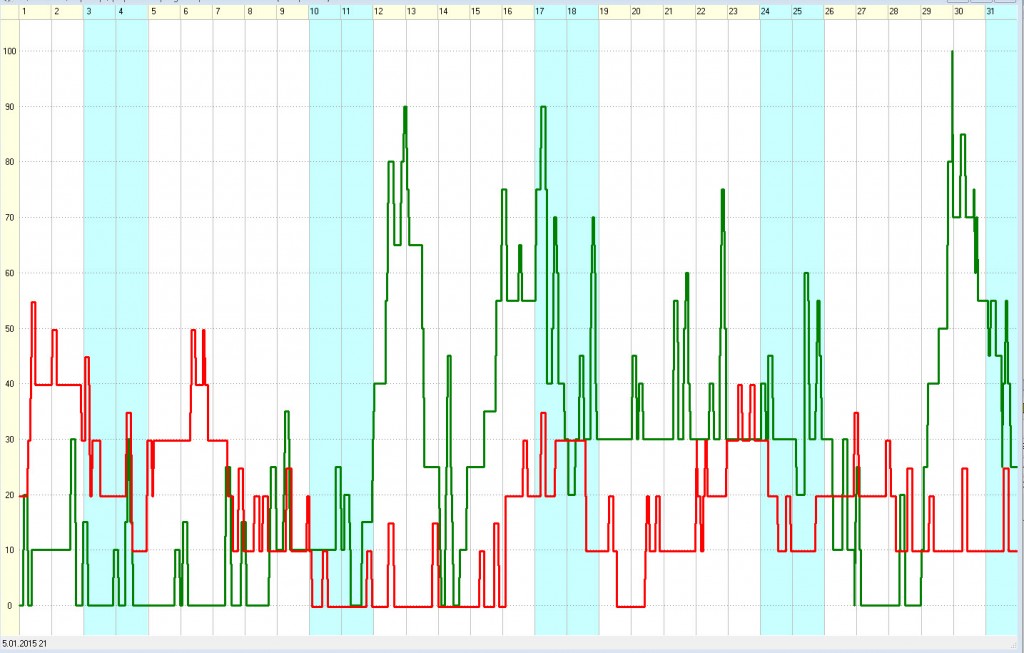This screenshot has width=1024, height=653.
Task: Click the 90 label on the vertical axis
Action: [9, 106]
